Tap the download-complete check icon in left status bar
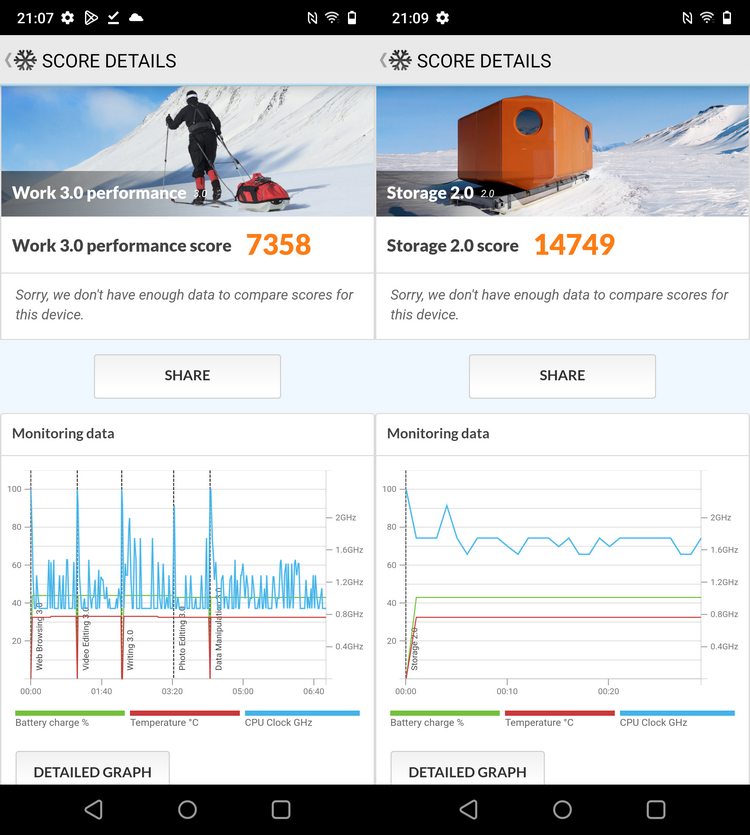Image resolution: width=750 pixels, height=835 pixels. pos(113,18)
